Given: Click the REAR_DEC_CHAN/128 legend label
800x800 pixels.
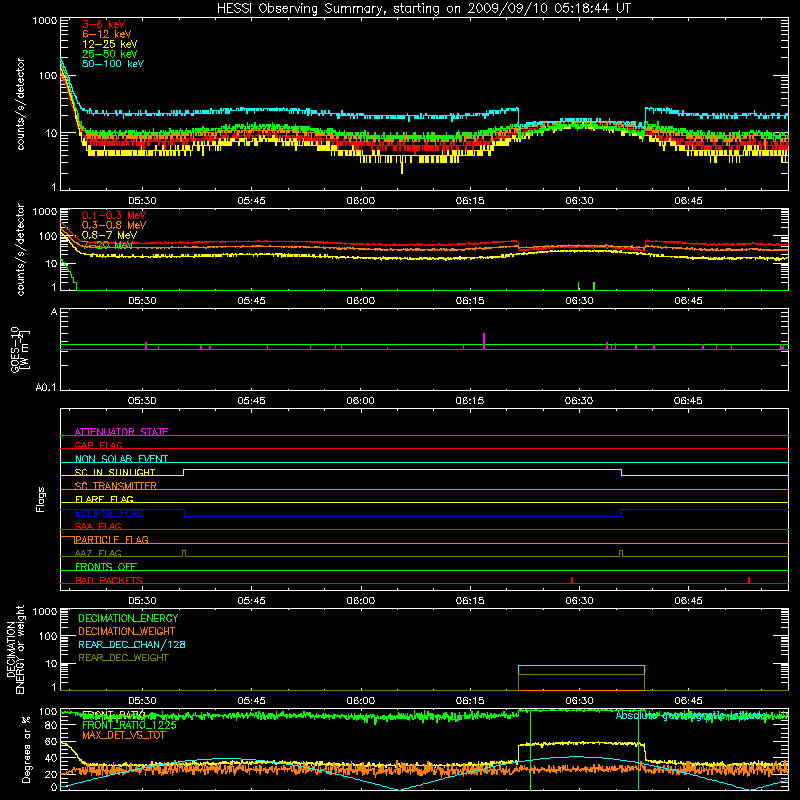Looking at the screenshot, I should 132,645.
